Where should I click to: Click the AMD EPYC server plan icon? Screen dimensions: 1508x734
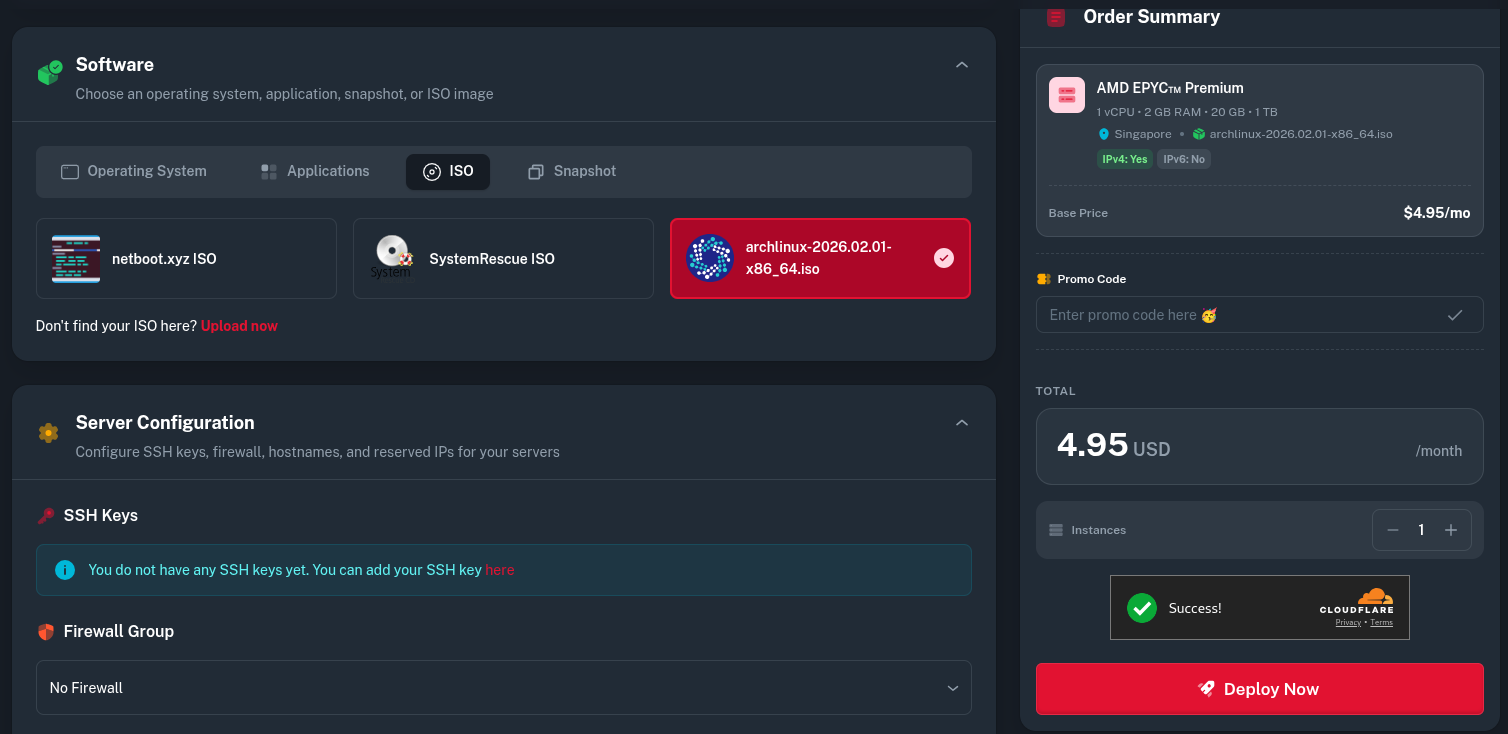(x=1067, y=95)
